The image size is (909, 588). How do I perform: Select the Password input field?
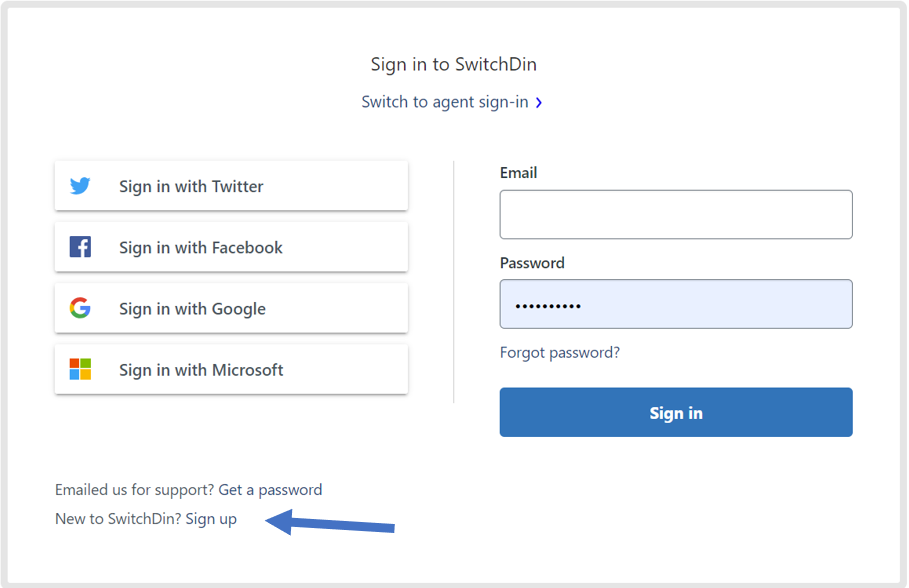coord(676,304)
